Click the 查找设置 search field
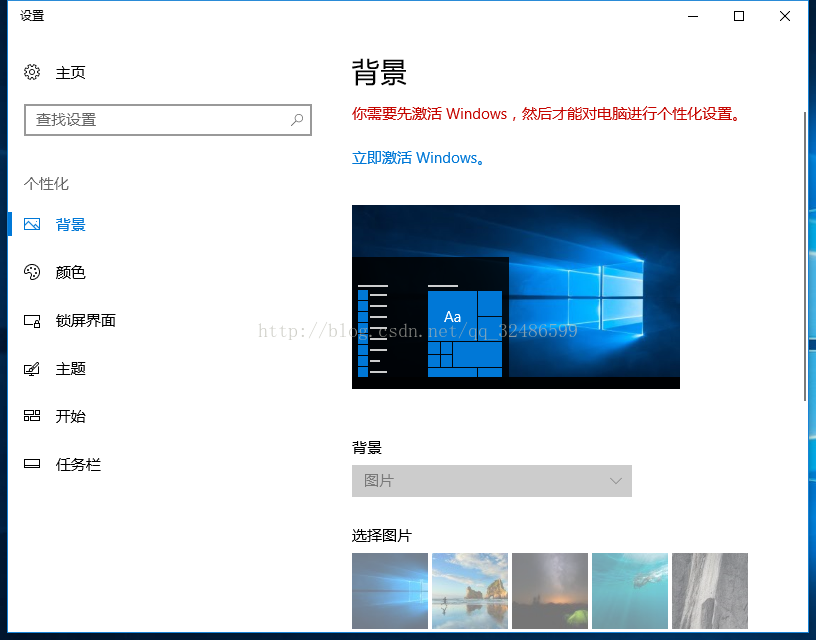The height and width of the screenshot is (640, 816). 168,120
